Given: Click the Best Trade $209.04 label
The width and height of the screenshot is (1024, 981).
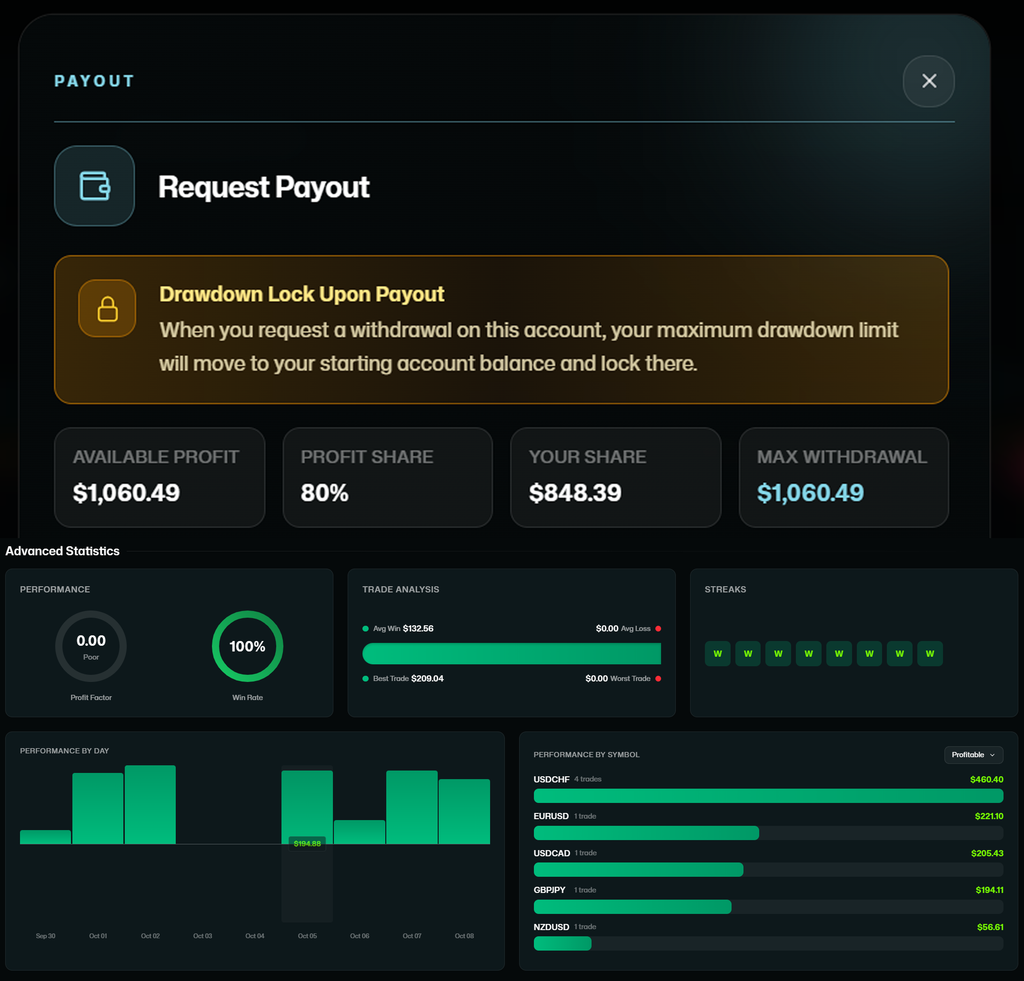Looking at the screenshot, I should (x=403, y=679).
